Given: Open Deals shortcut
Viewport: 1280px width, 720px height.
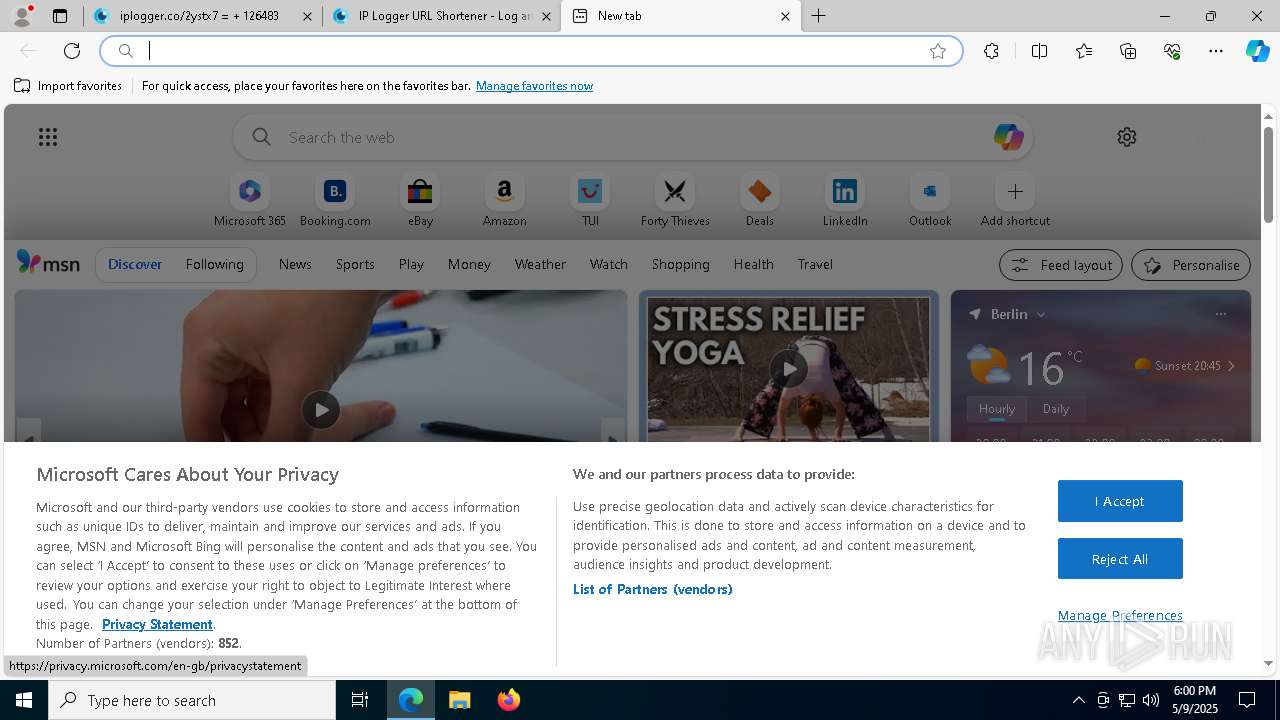Looking at the screenshot, I should 760,201.
